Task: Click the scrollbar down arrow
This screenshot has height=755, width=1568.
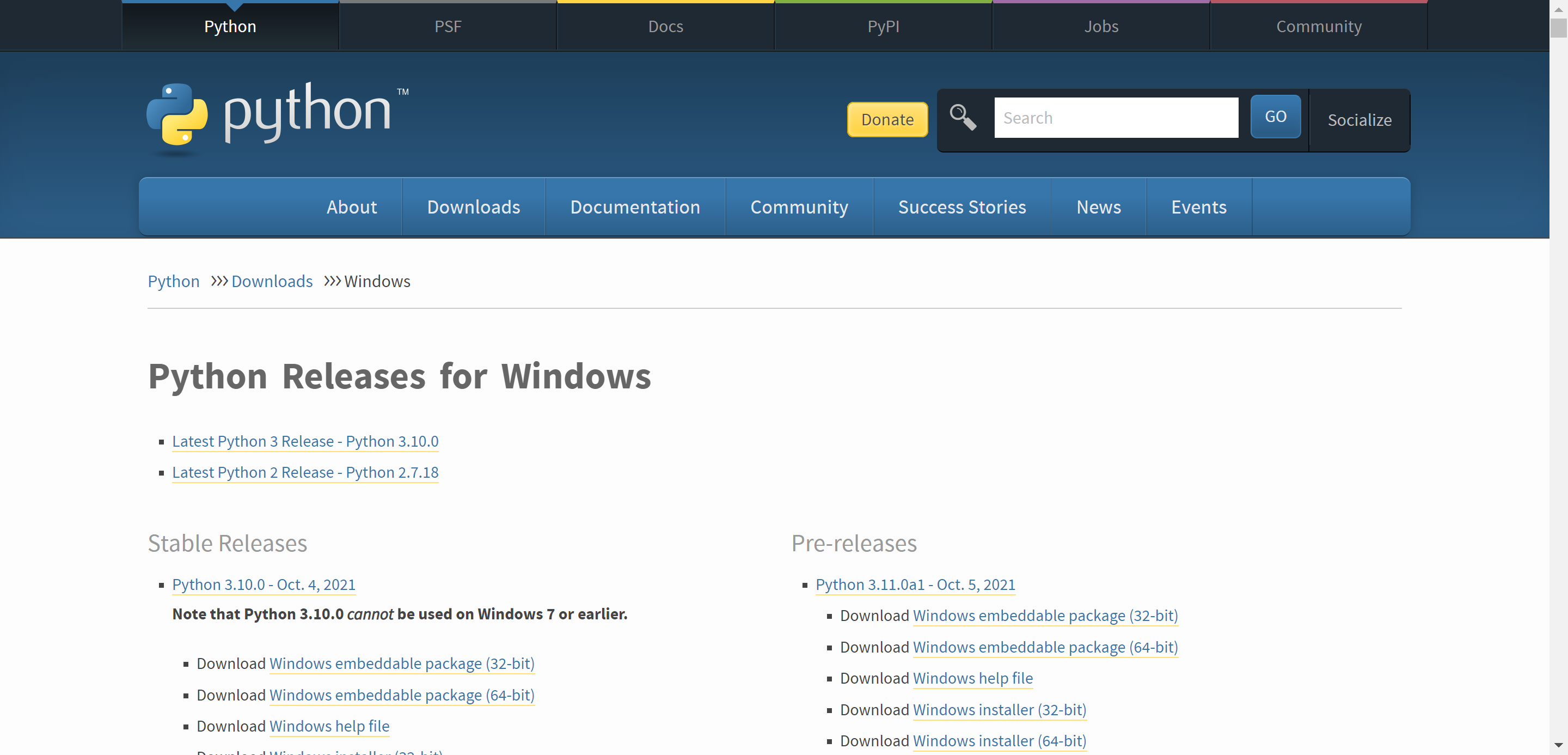Action: pyautogui.click(x=1558, y=745)
